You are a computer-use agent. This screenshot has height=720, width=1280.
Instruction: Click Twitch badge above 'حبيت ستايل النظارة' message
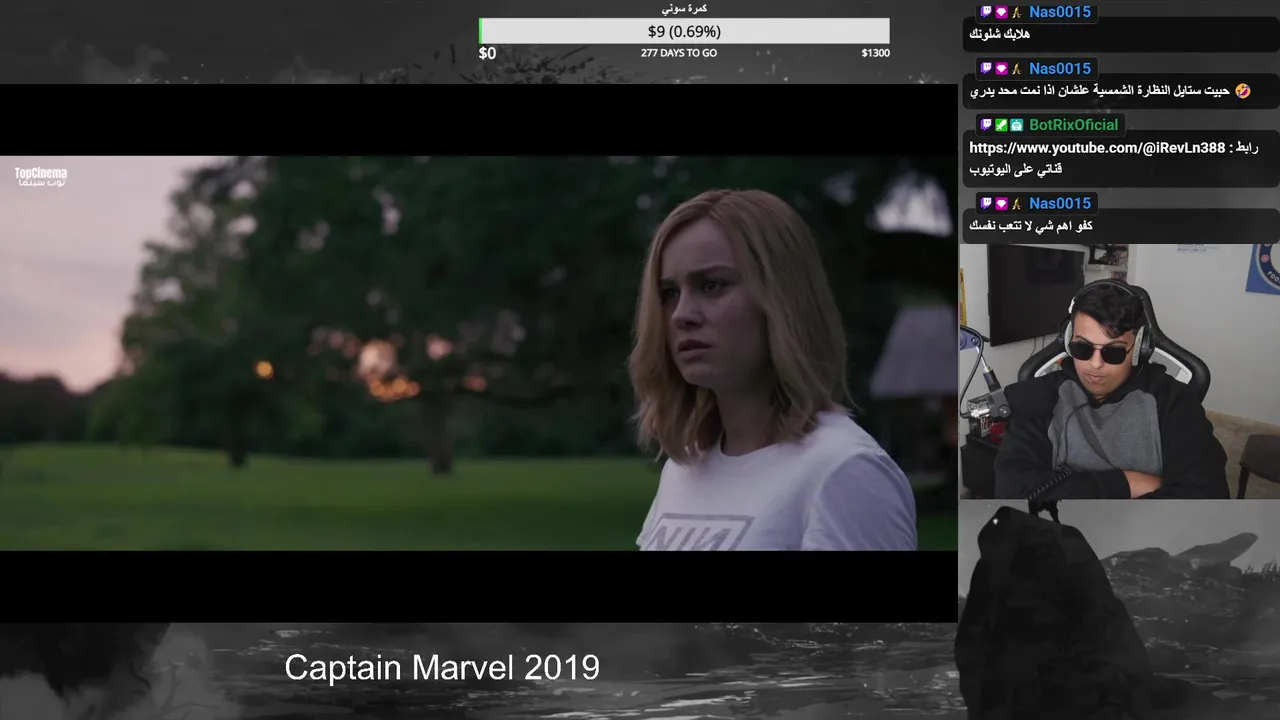tap(986, 69)
